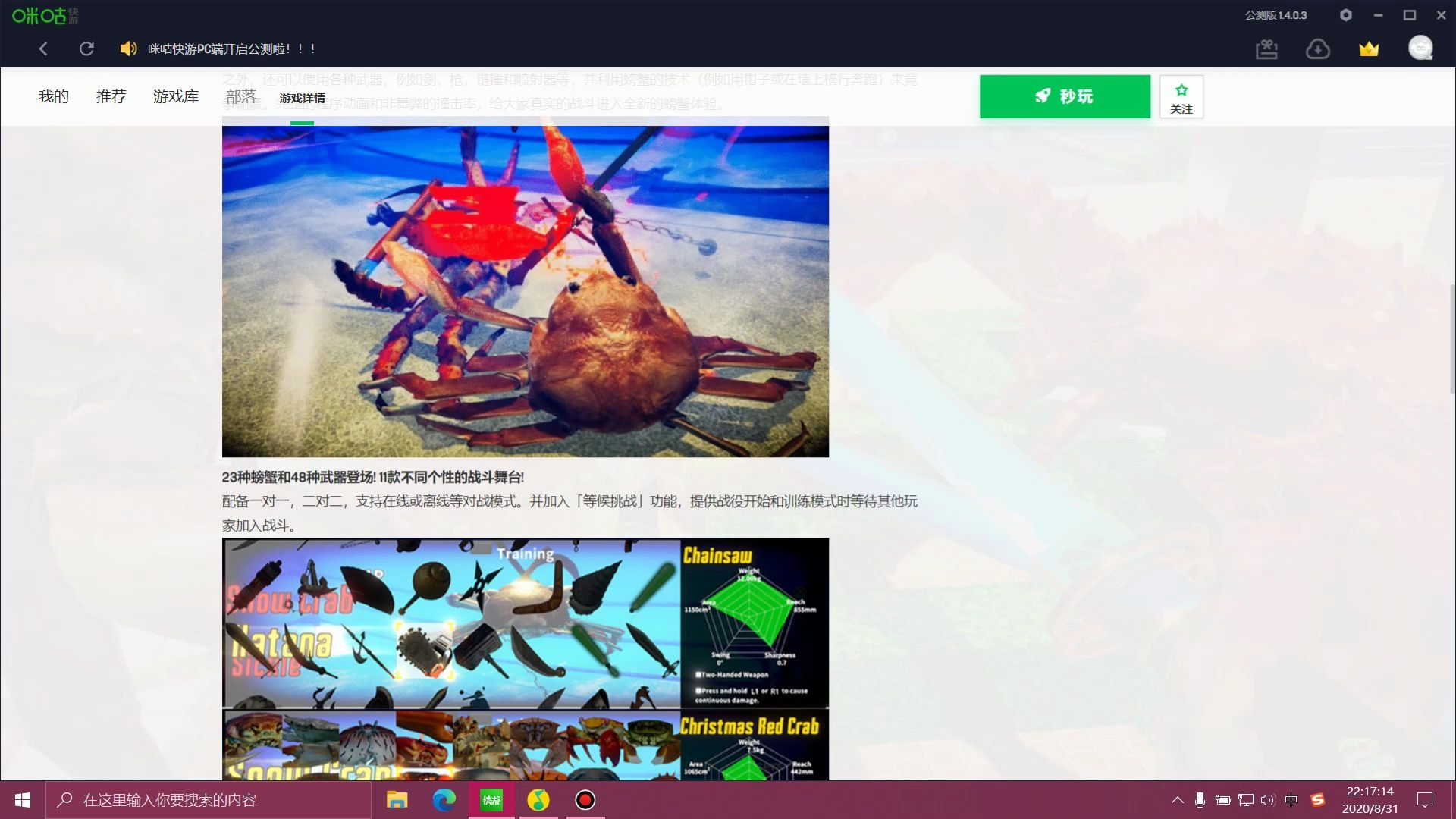Click the refresh page icon
Screen dimensions: 1456x819
pos(86,49)
